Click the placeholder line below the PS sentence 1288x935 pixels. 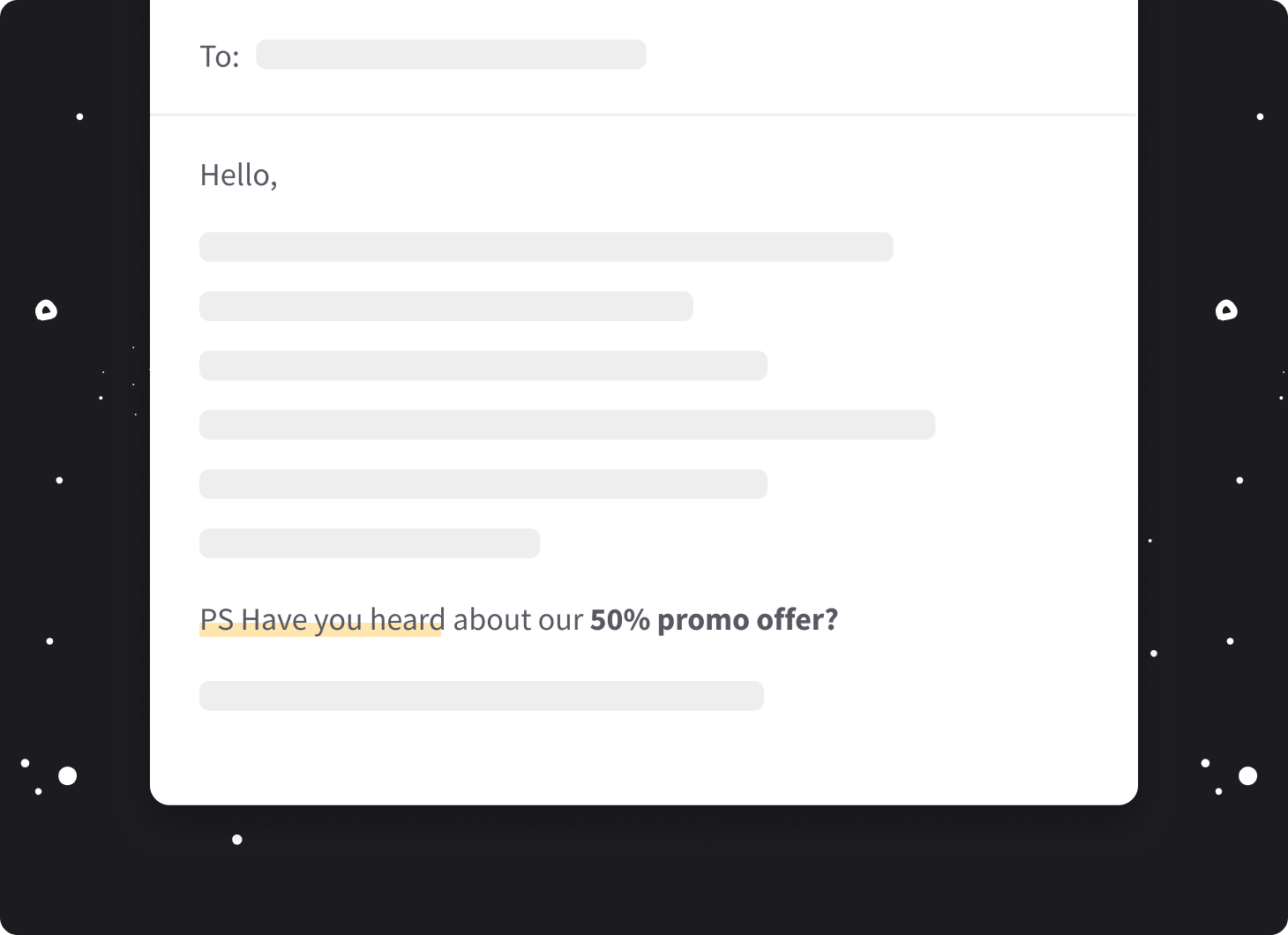point(481,696)
